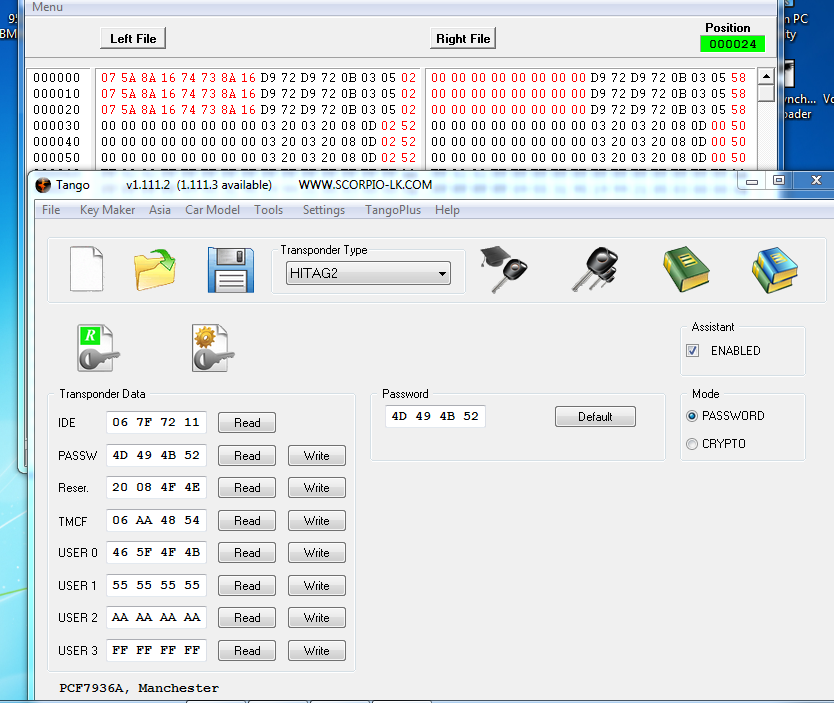Select hex offset row 000030

56,126
